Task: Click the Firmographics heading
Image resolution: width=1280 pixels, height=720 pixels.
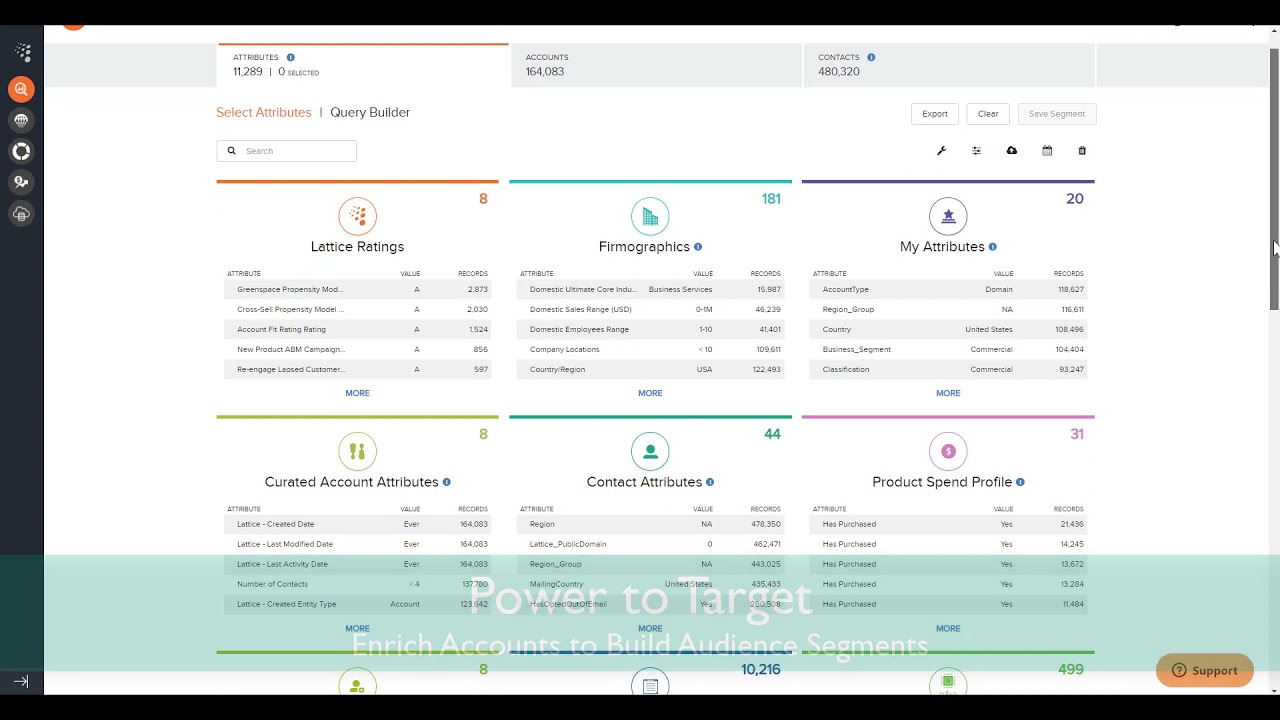Action: tap(644, 247)
